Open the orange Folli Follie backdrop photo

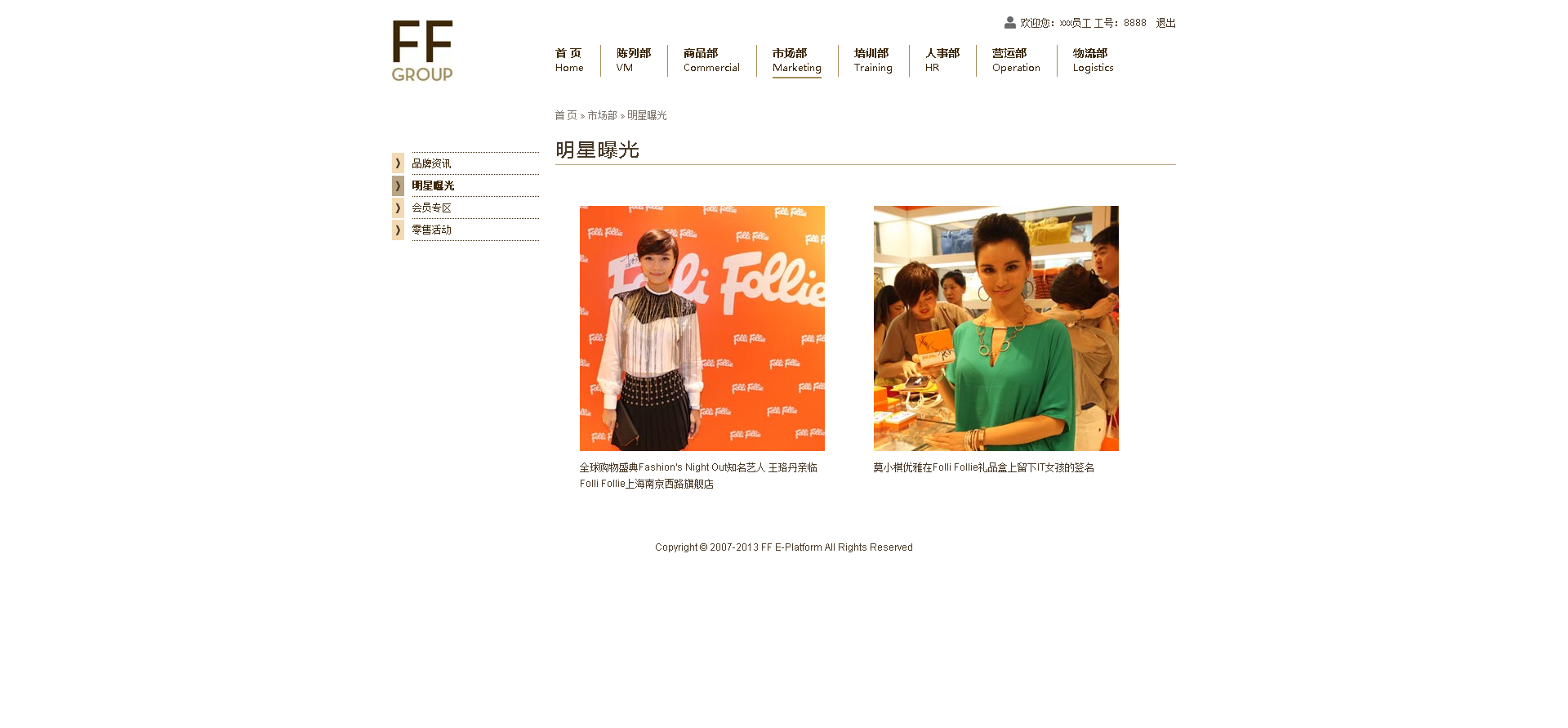tap(702, 328)
